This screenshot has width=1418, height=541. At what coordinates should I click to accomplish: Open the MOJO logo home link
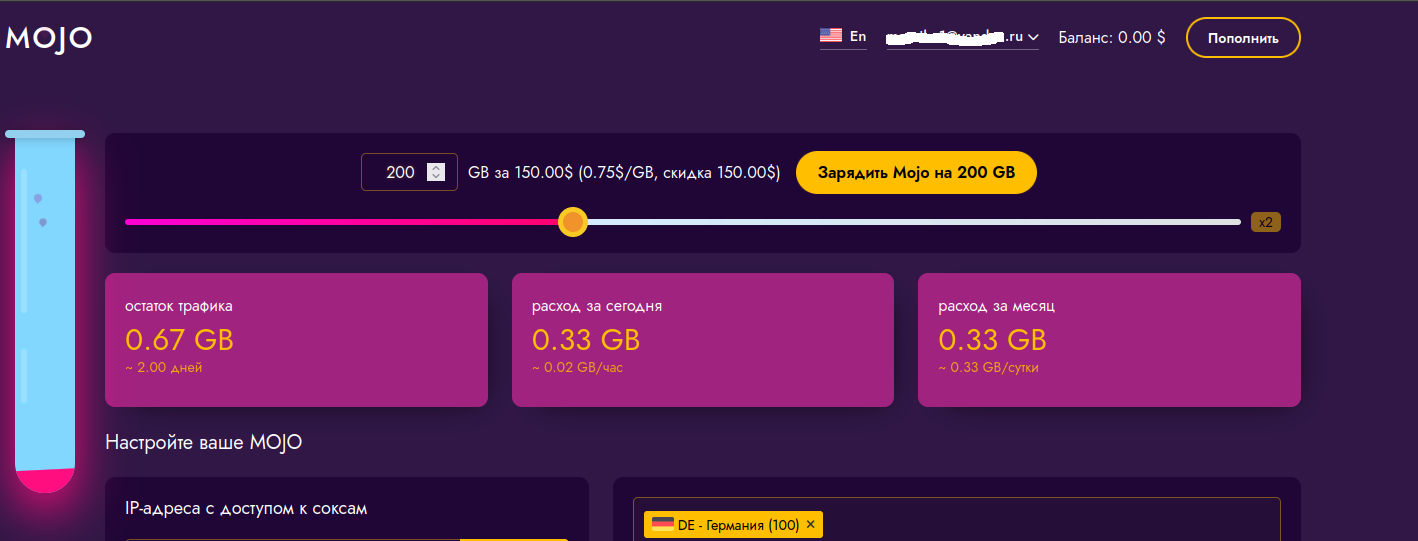(49, 38)
